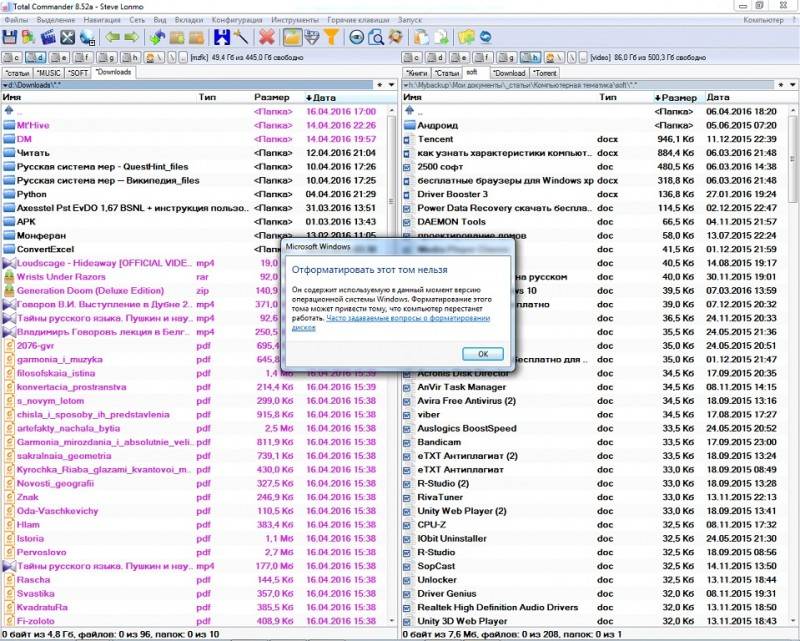The height and width of the screenshot is (641, 800).
Task: Click the magnifier search files icon
Action: (x=376, y=37)
